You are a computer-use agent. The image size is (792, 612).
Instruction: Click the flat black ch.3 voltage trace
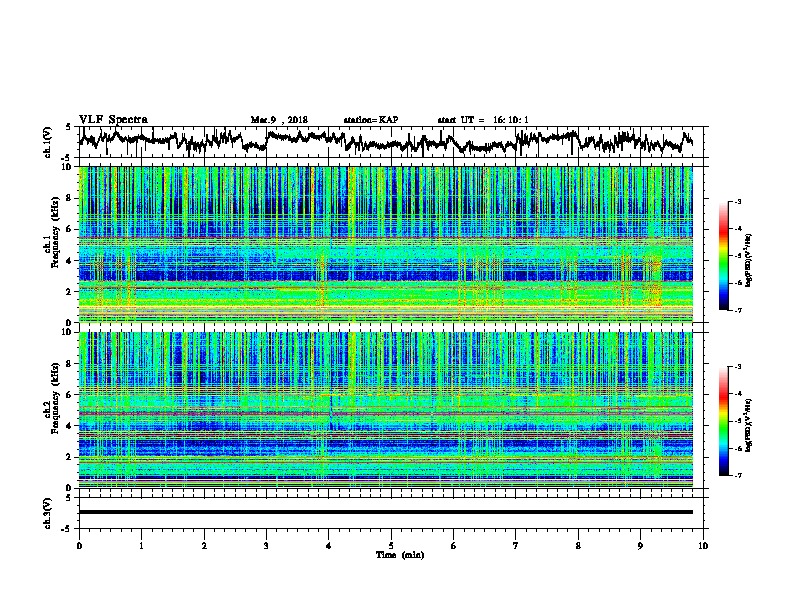[386, 512]
